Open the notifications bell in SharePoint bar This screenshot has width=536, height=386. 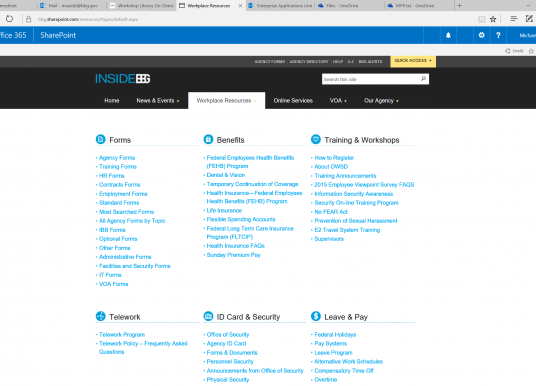(448, 35)
